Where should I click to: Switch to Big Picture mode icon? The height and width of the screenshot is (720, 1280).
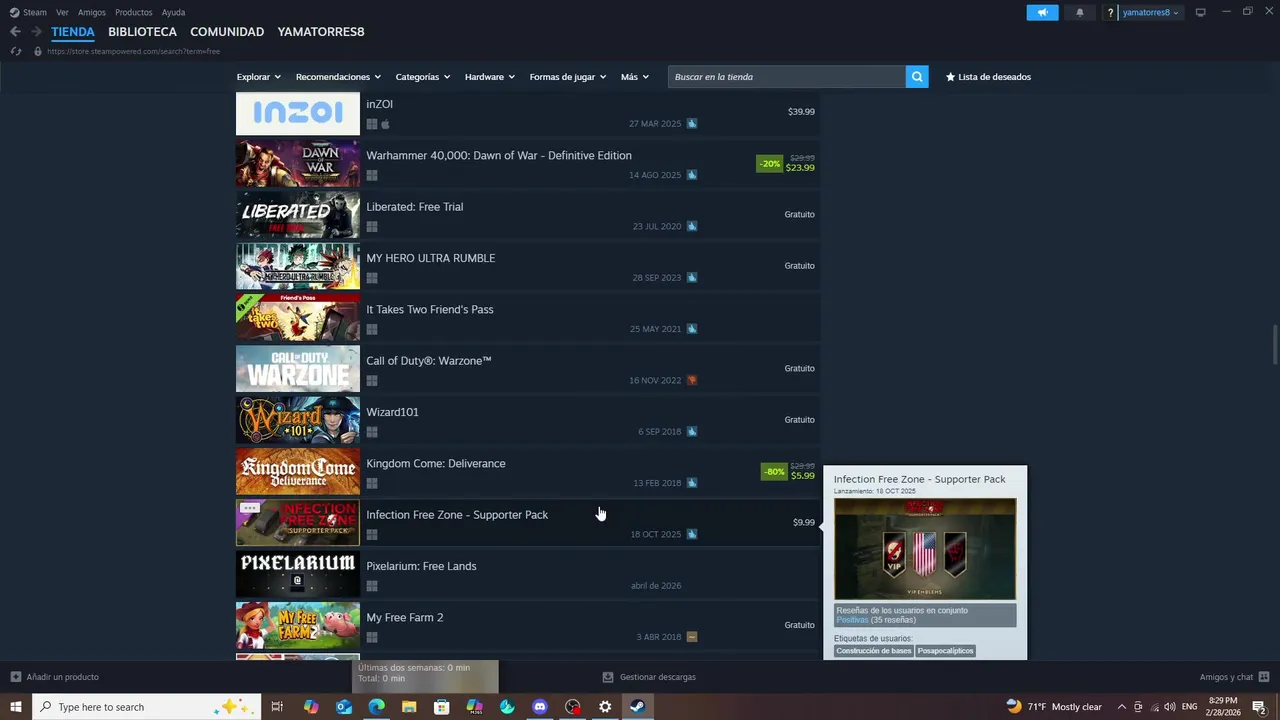pos(1201,12)
